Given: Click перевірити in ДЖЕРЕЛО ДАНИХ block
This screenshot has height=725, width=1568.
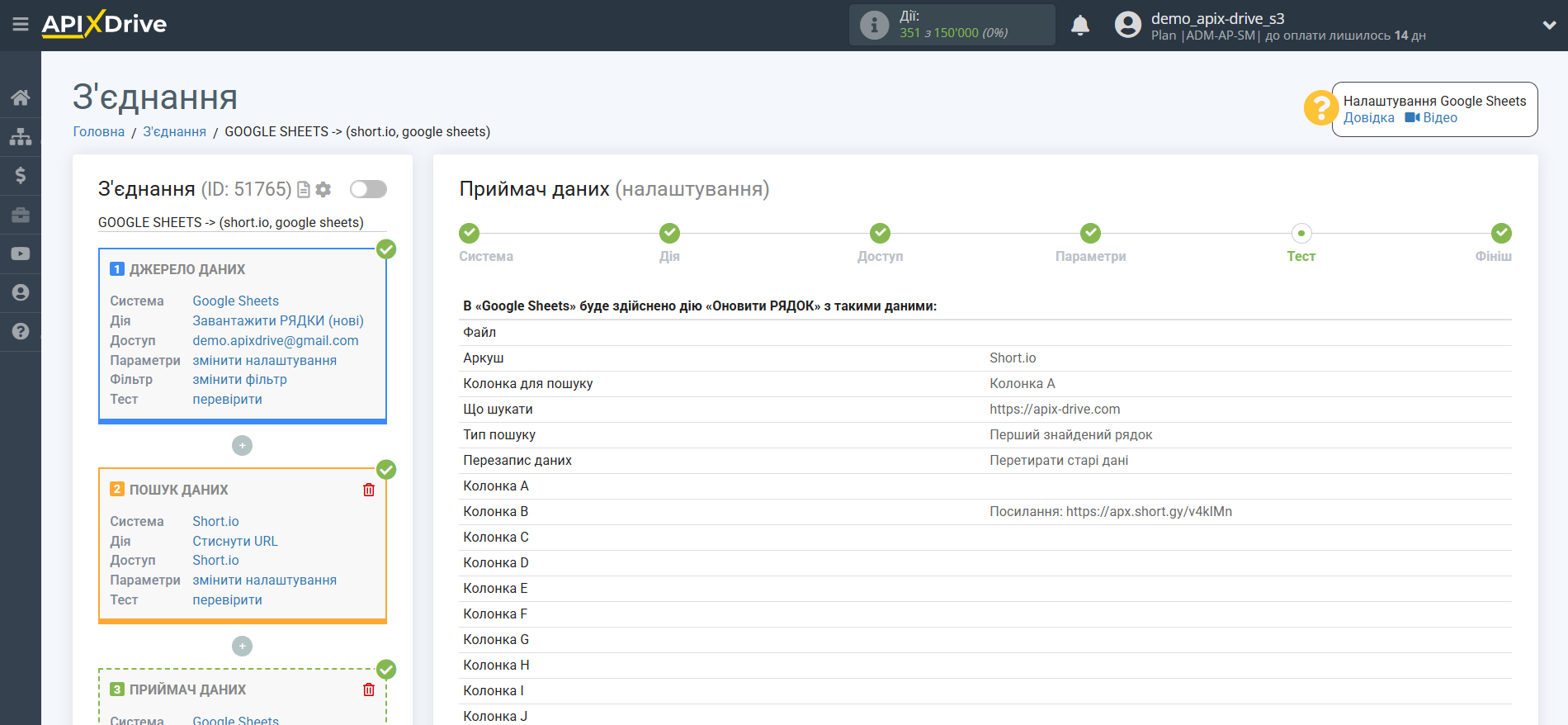Looking at the screenshot, I should coord(228,400).
